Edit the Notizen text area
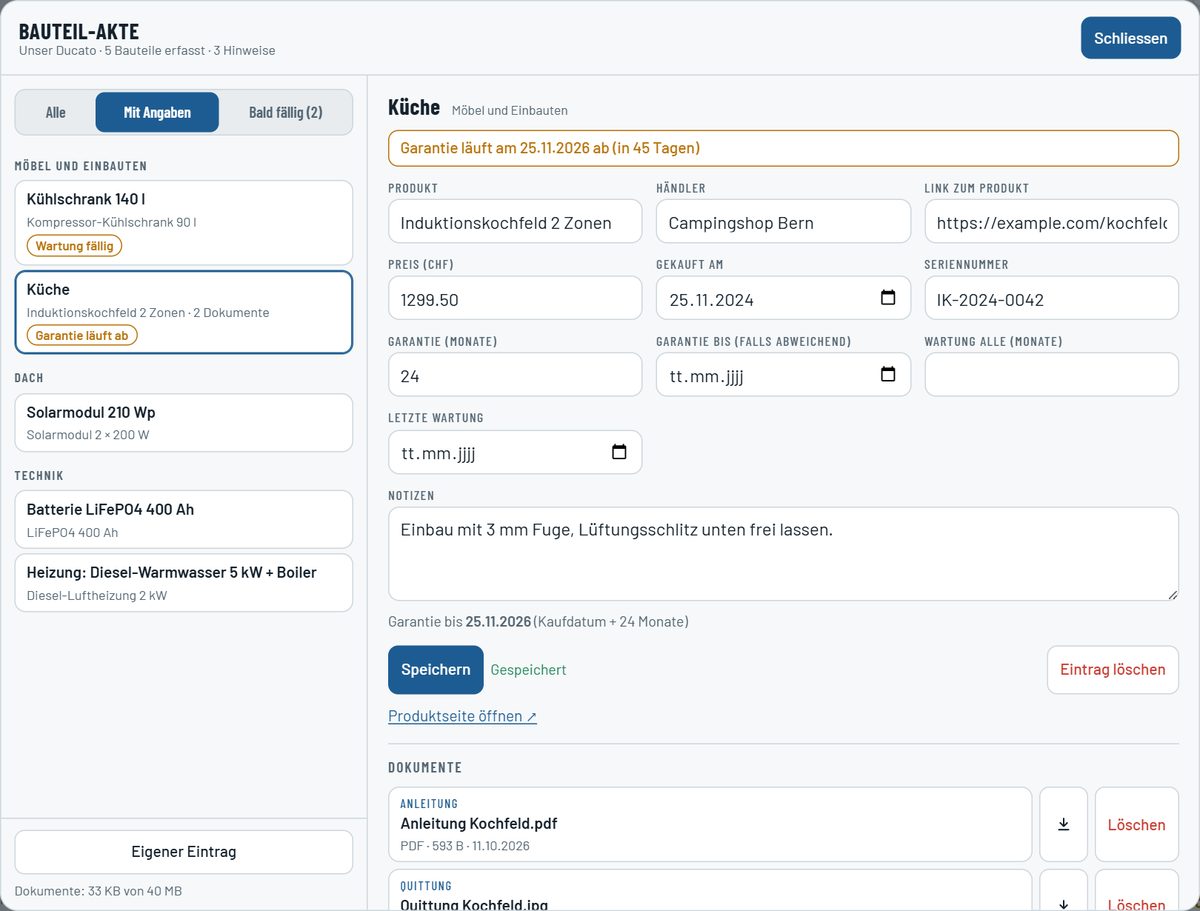 coord(783,554)
